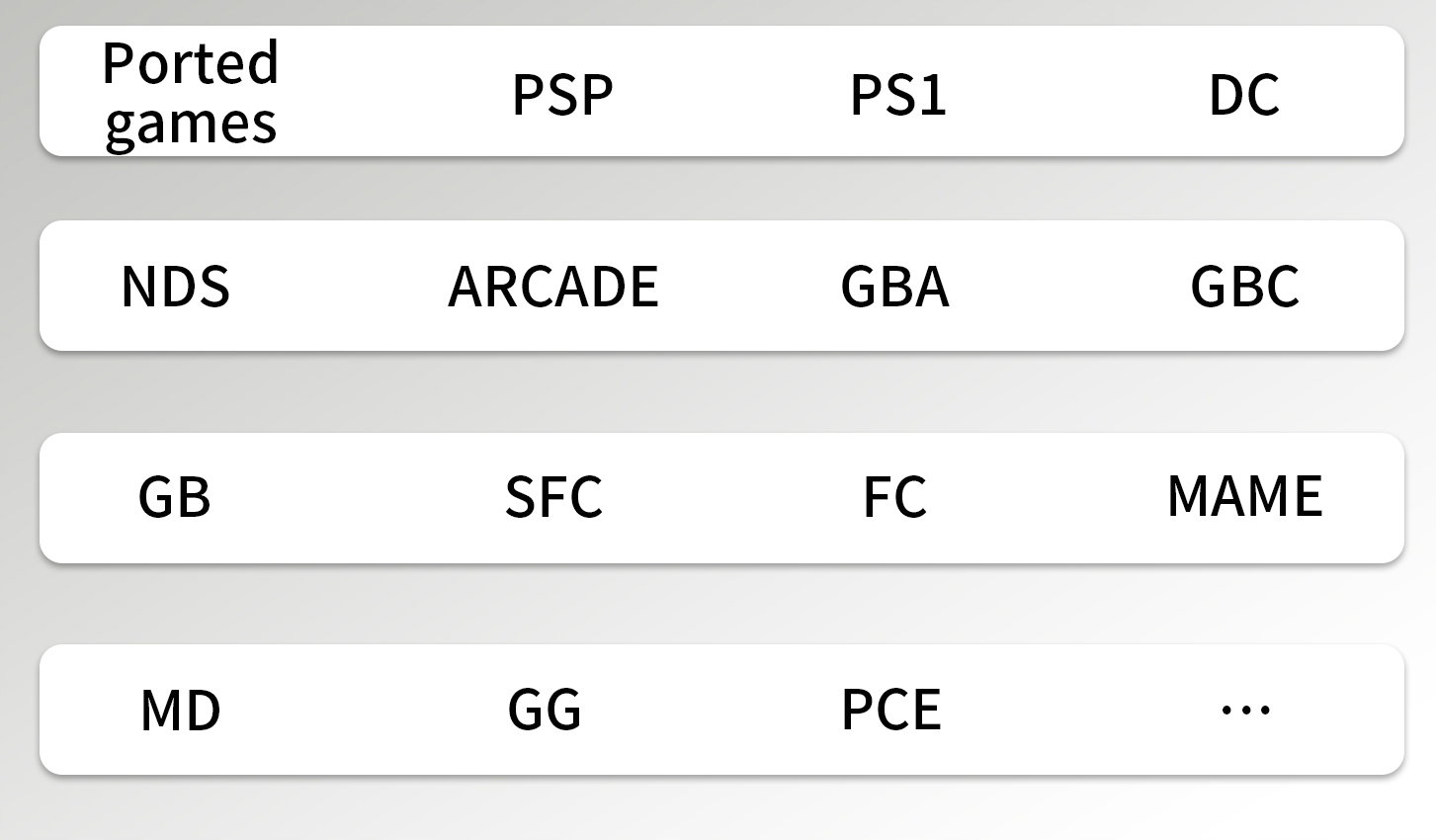The image size is (1436, 840).
Task: Select the Ported games label
Action: pos(191,94)
